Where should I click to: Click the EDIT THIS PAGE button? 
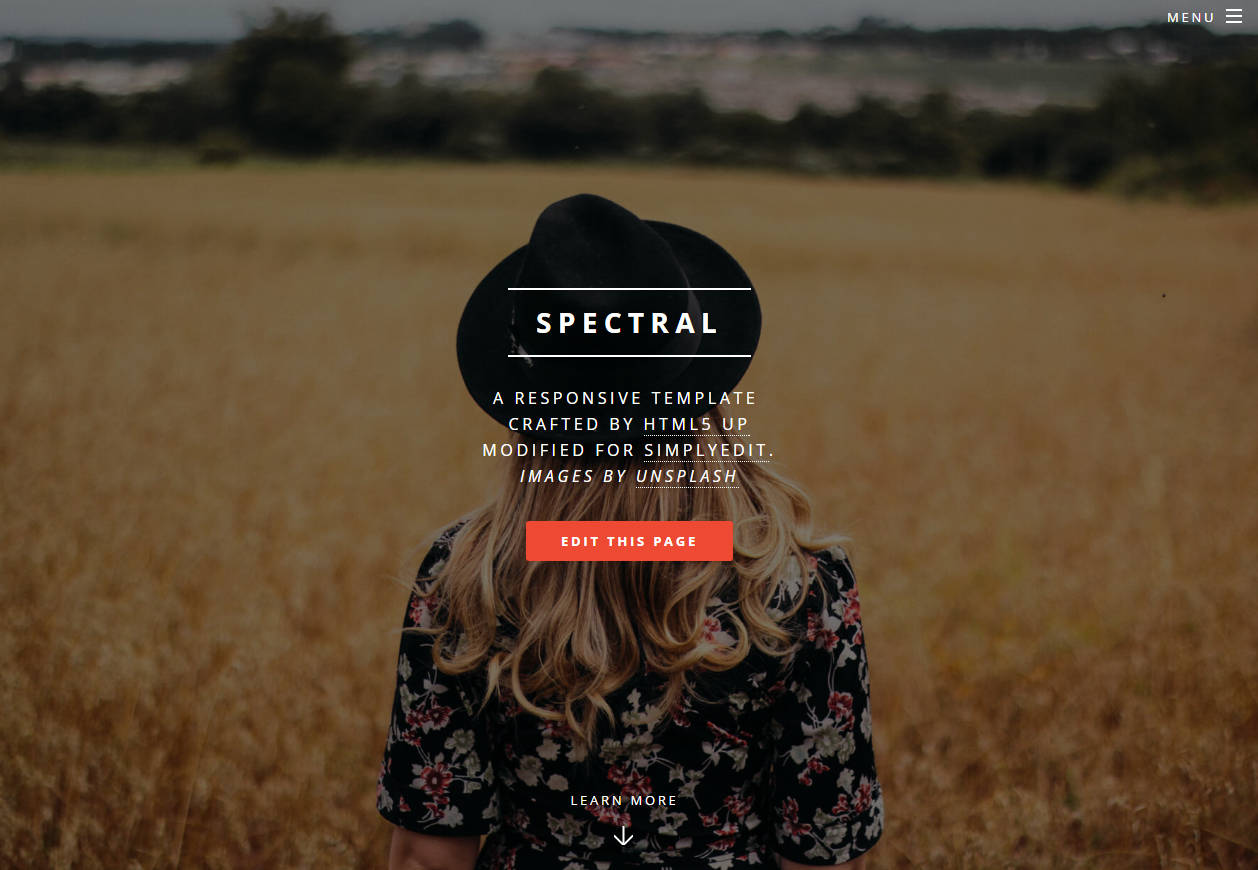tap(629, 541)
